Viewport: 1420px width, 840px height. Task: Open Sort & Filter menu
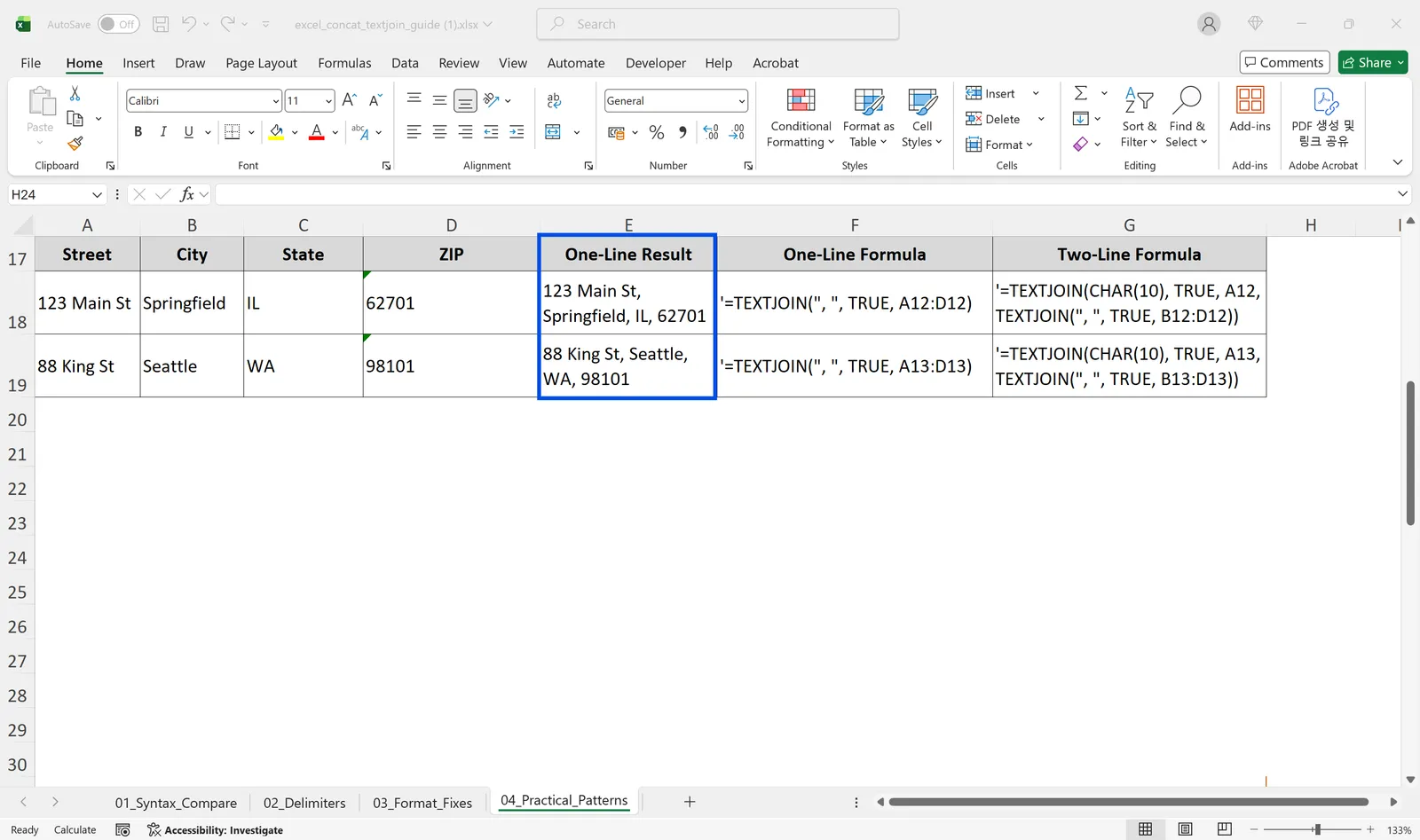click(x=1139, y=118)
